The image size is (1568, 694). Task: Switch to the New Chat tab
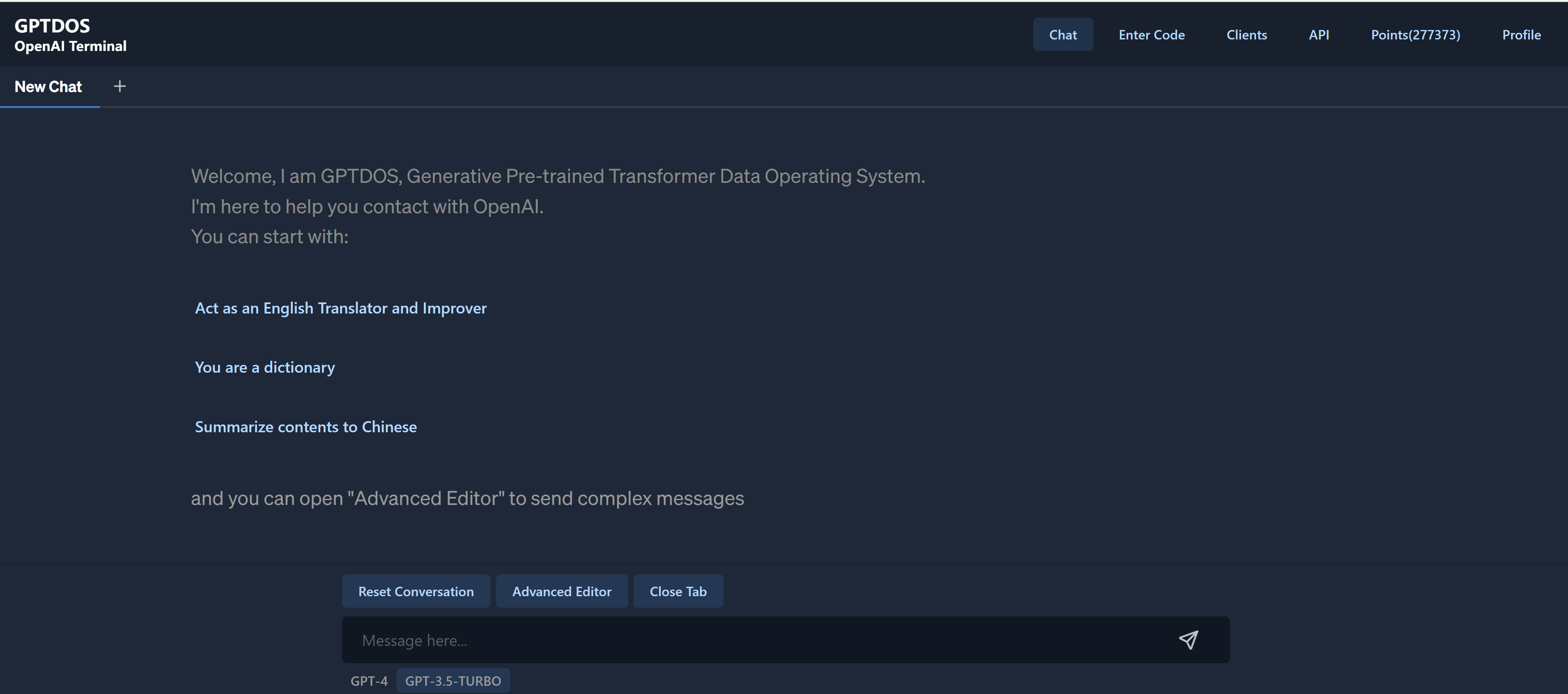coord(48,87)
